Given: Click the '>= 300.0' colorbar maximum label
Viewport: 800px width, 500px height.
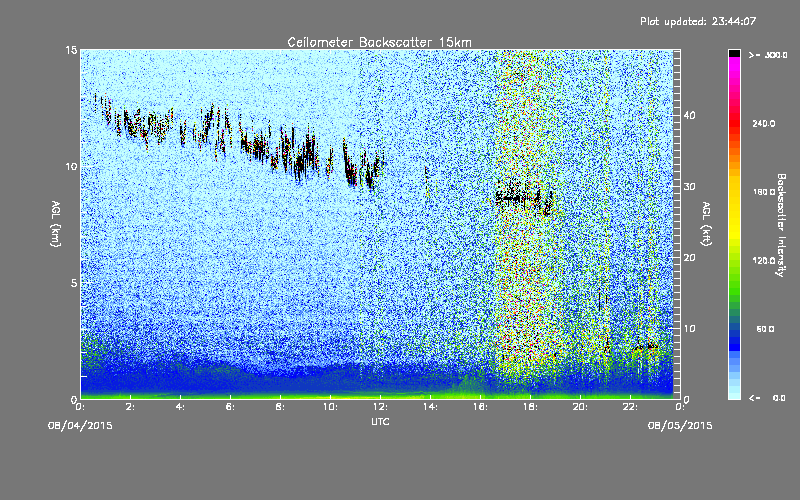Looking at the screenshot, I should point(768,55).
